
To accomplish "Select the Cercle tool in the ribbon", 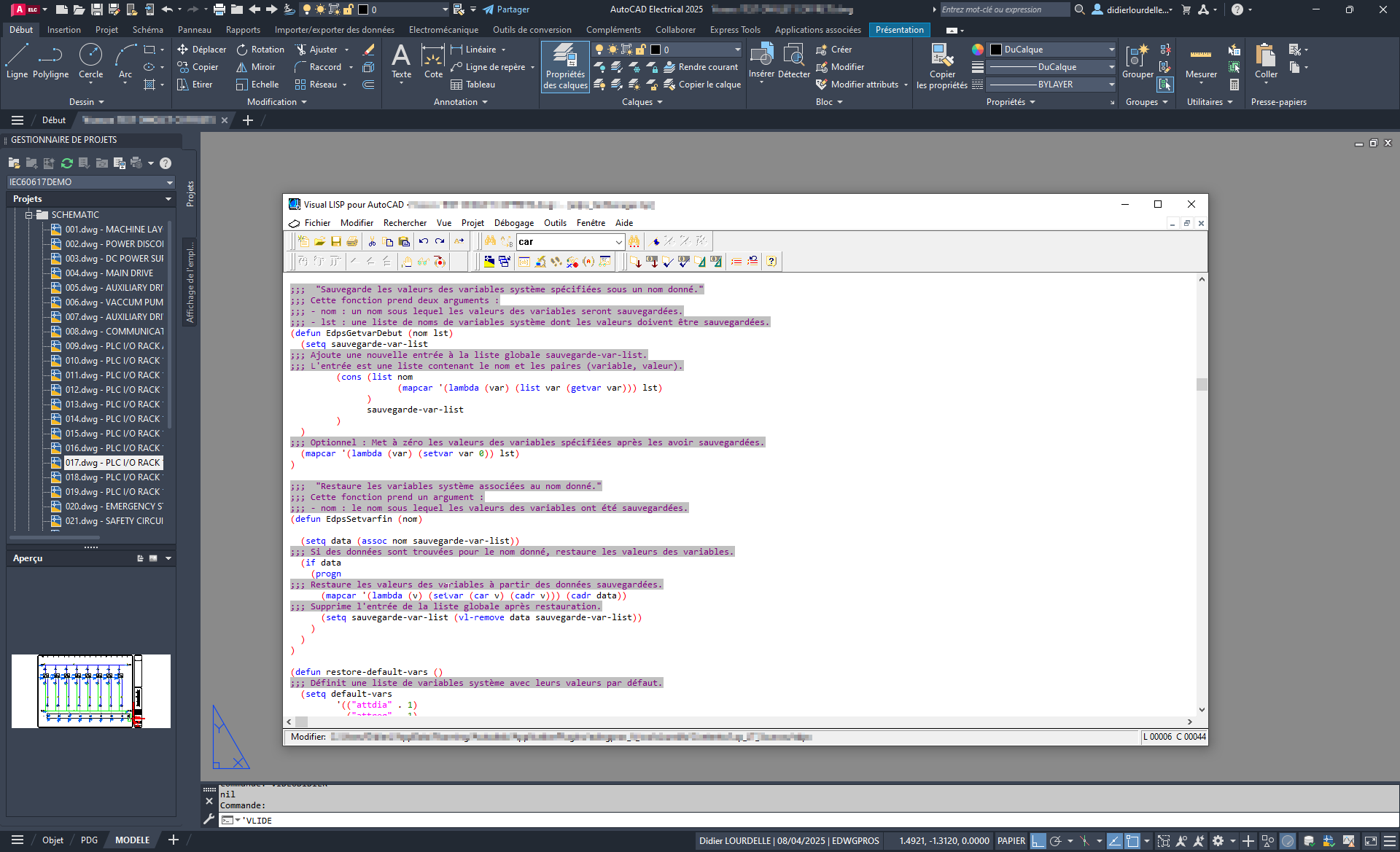I will [90, 61].
